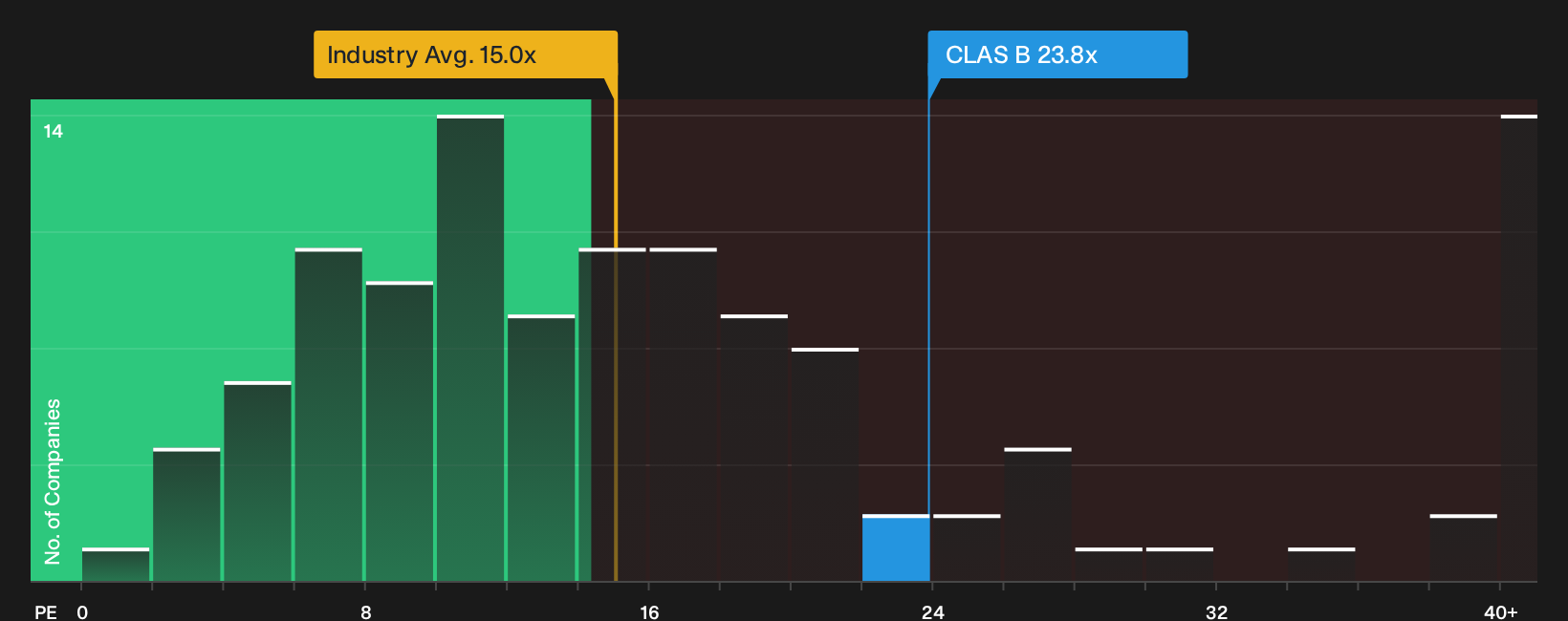This screenshot has width=1568, height=621.
Task: Click the bar at PE 2-4
Action: (186, 514)
